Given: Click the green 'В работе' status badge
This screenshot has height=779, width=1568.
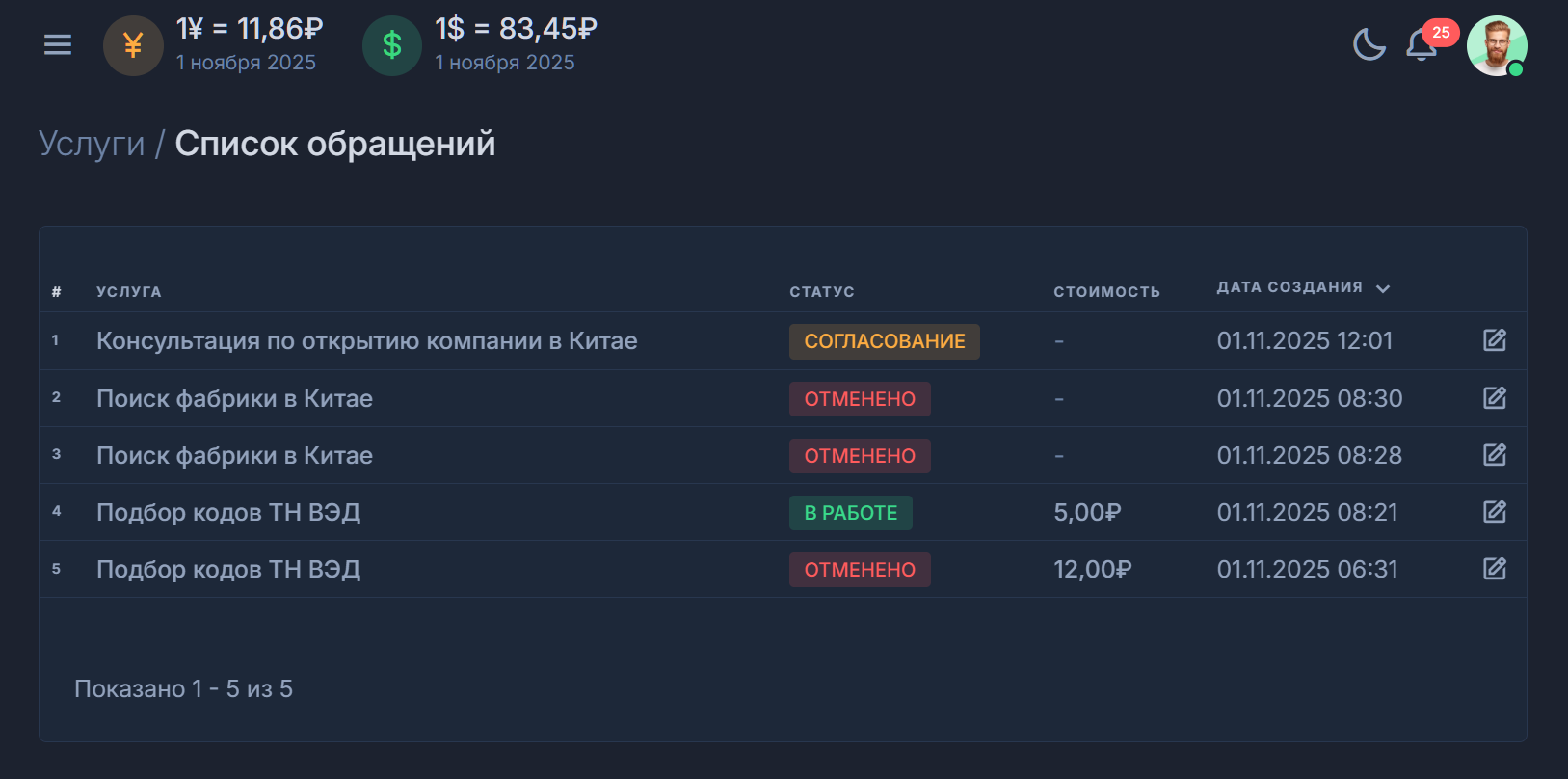Looking at the screenshot, I should [850, 513].
